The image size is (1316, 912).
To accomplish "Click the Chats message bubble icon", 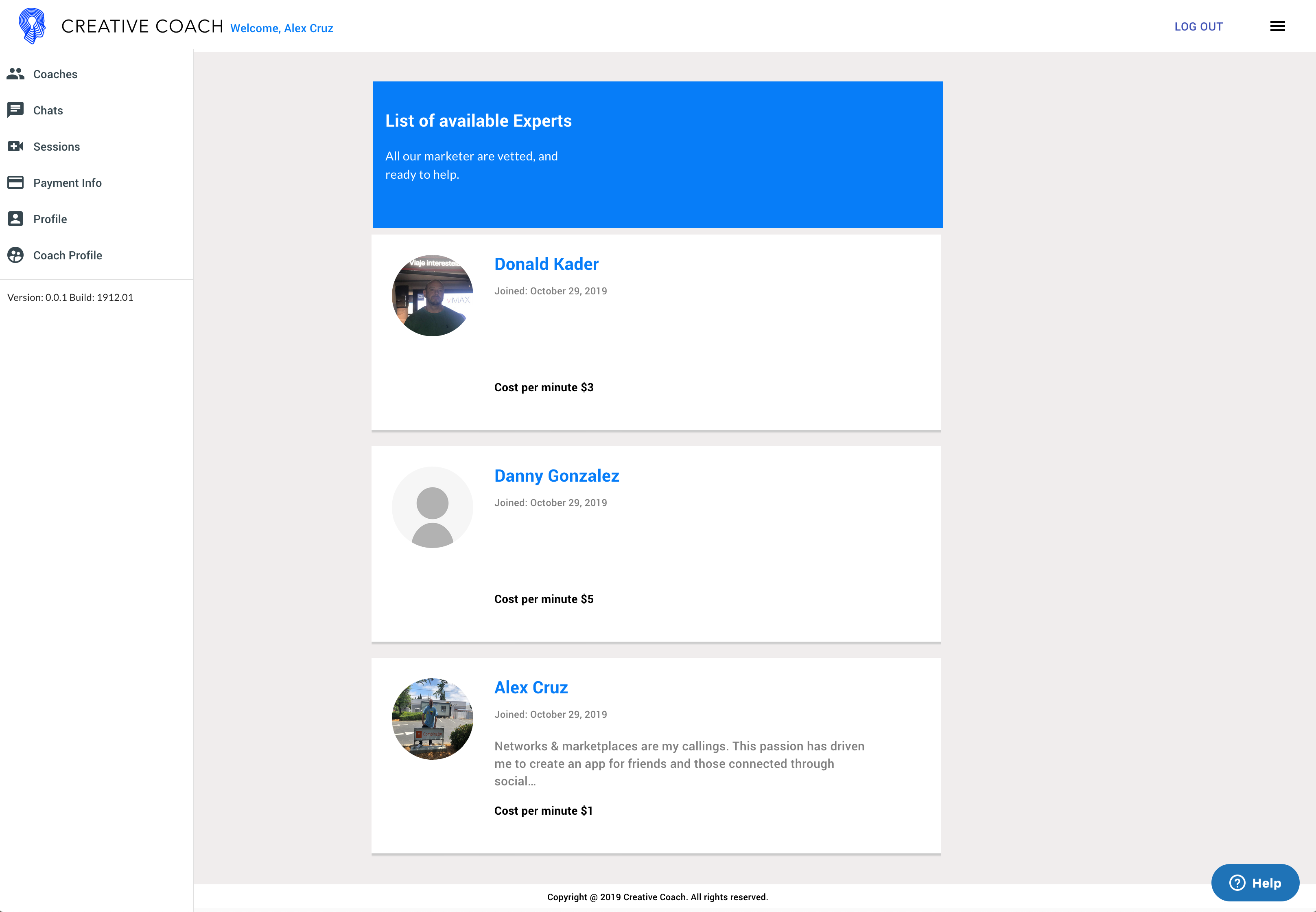I will pos(15,110).
